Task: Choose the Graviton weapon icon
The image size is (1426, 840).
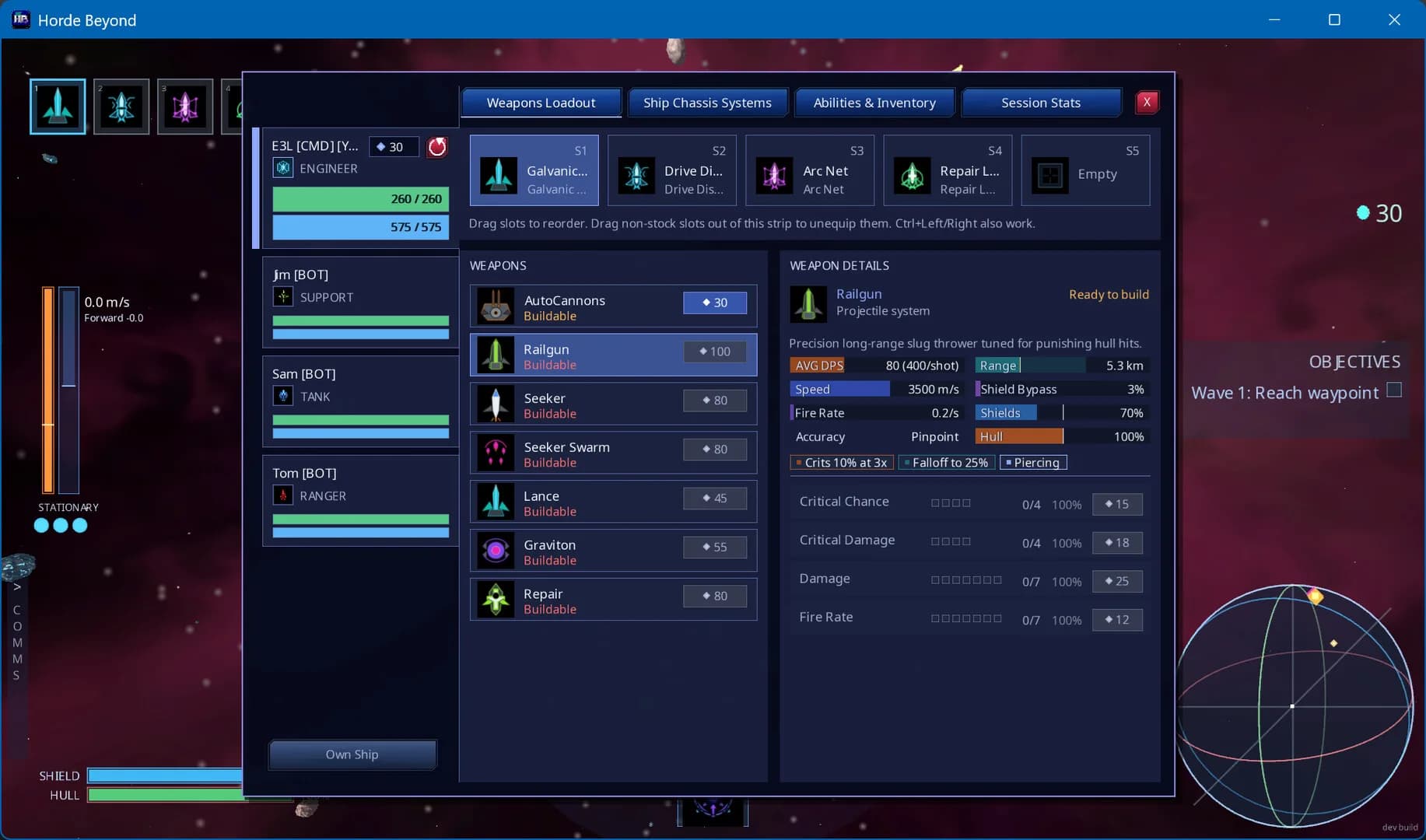Action: tap(496, 551)
